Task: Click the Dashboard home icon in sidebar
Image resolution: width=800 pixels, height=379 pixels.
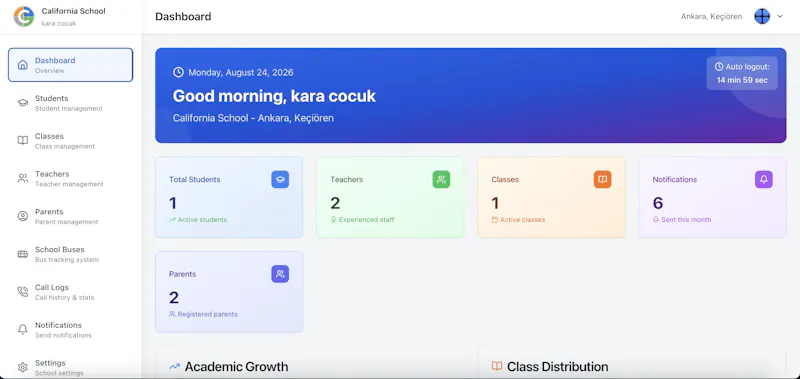Action: pos(22,65)
